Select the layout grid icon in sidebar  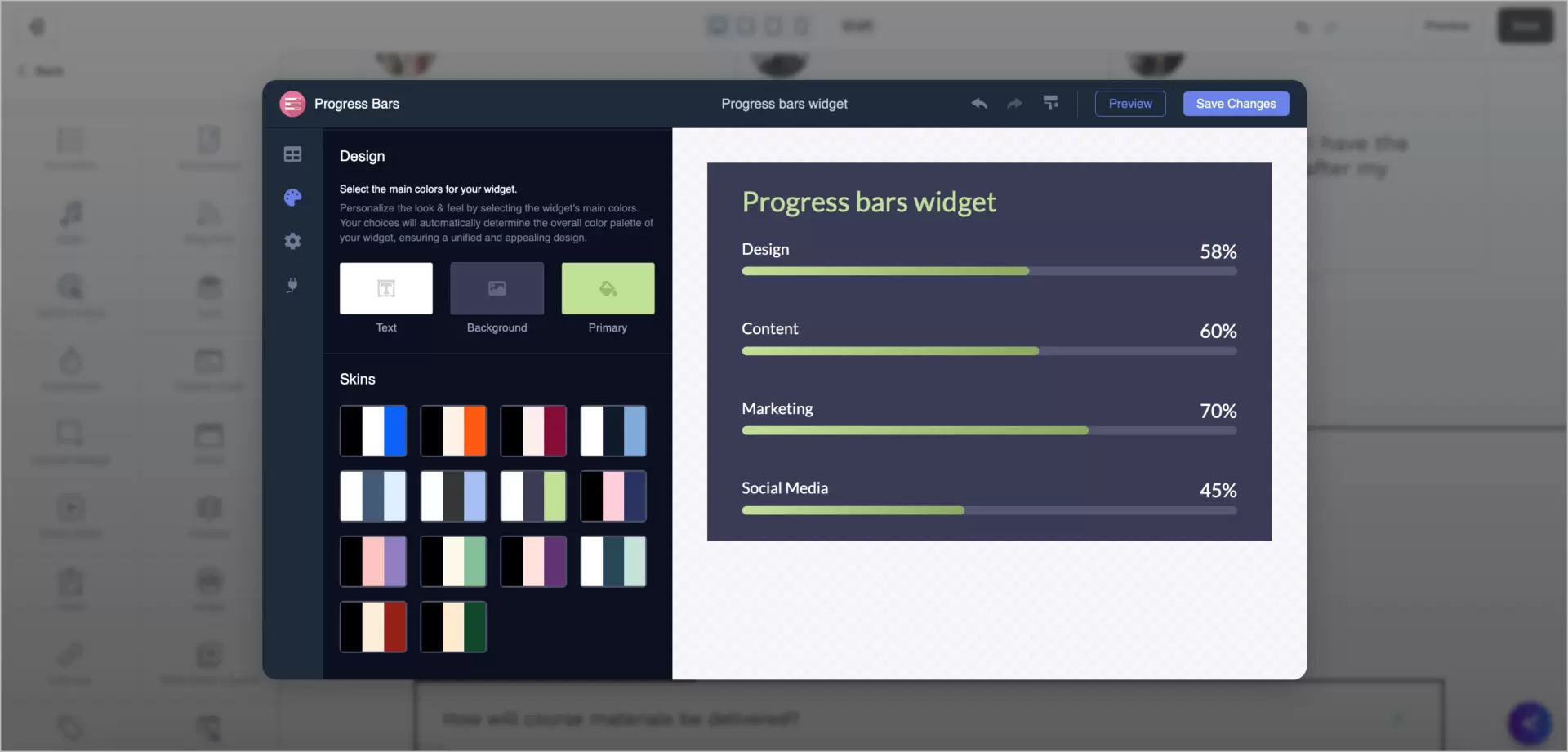tap(292, 154)
